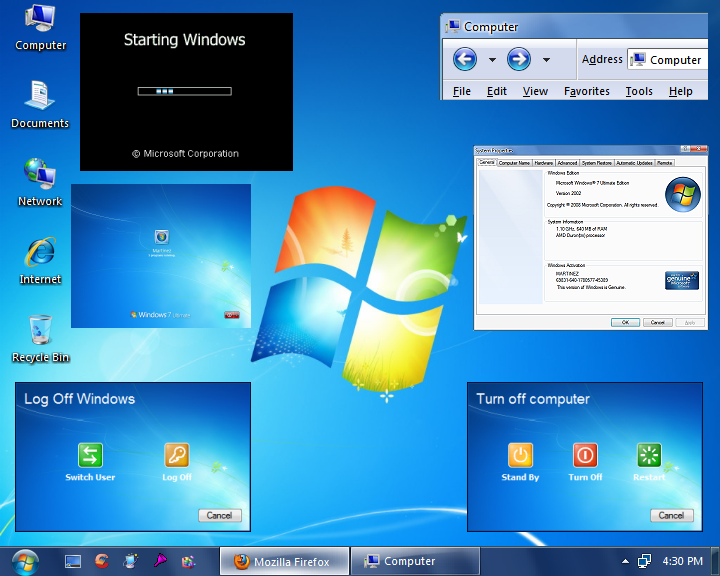Click the Back arrow in Computer window
Viewport: 720px width, 576px height.
point(464,59)
